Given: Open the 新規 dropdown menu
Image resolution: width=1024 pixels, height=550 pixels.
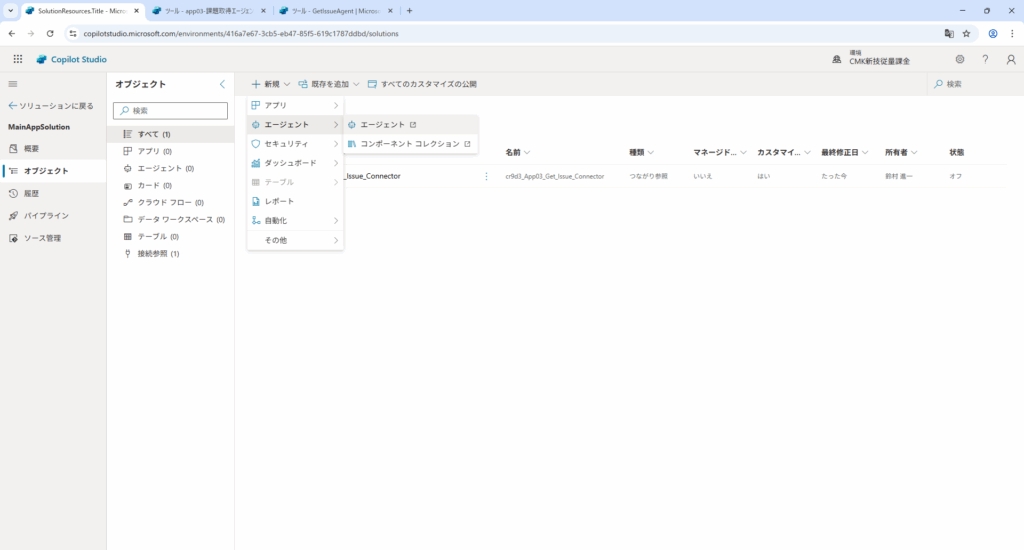Looking at the screenshot, I should [270, 84].
